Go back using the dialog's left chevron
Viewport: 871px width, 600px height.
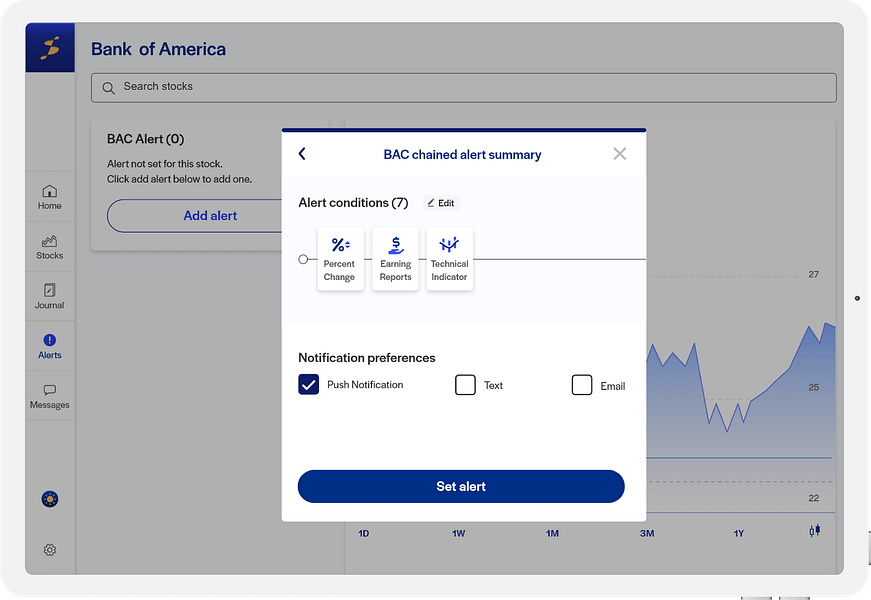pyautogui.click(x=302, y=154)
